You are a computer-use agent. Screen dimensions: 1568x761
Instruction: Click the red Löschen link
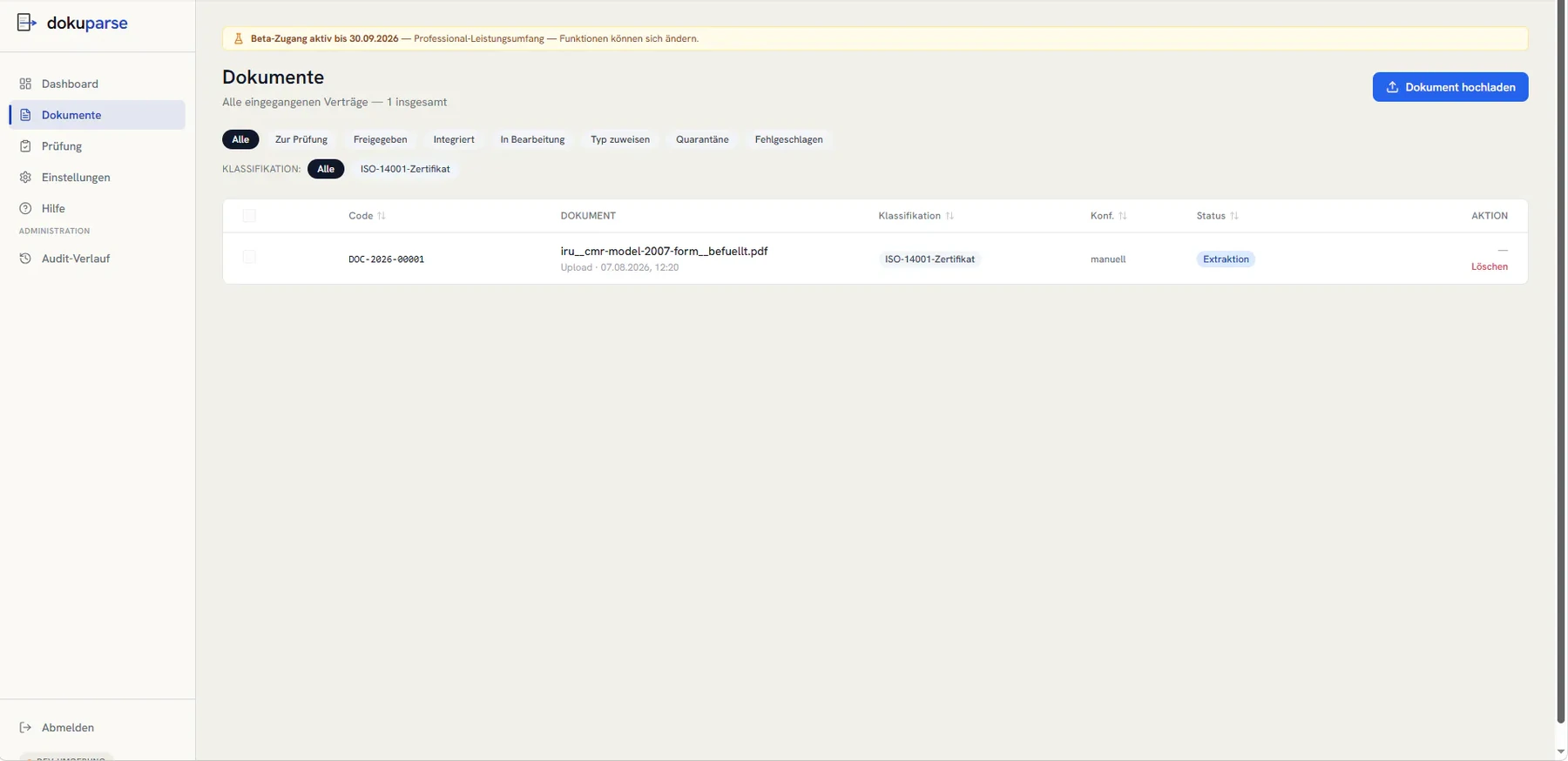(1490, 267)
